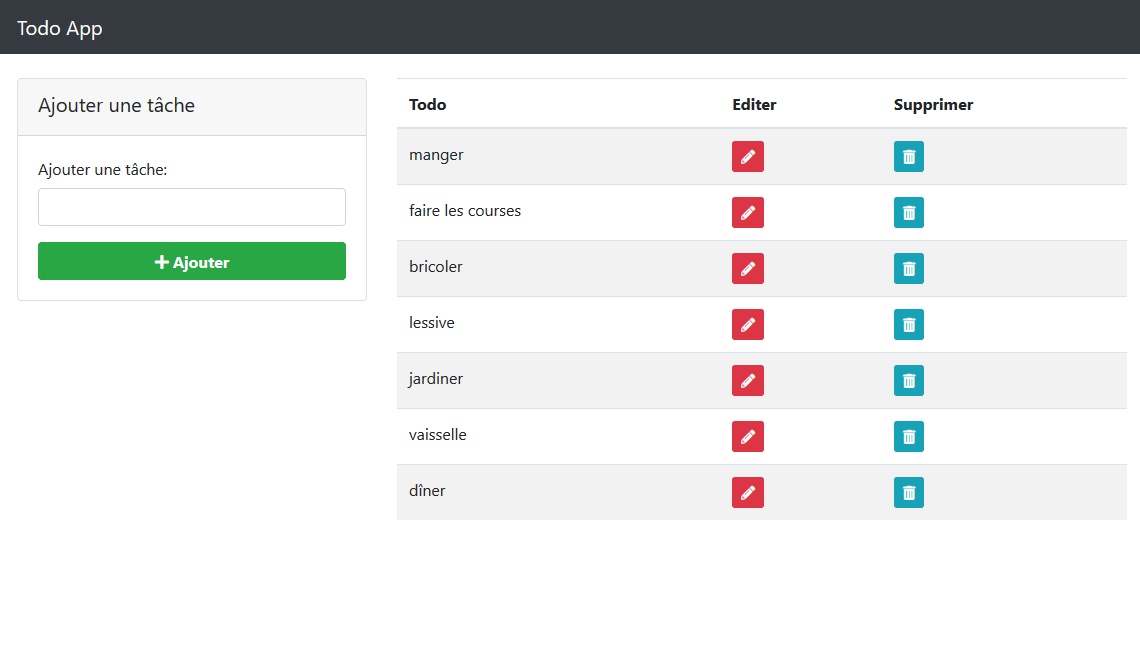Select the Supprimer column header
The image size is (1140, 652).
point(933,105)
